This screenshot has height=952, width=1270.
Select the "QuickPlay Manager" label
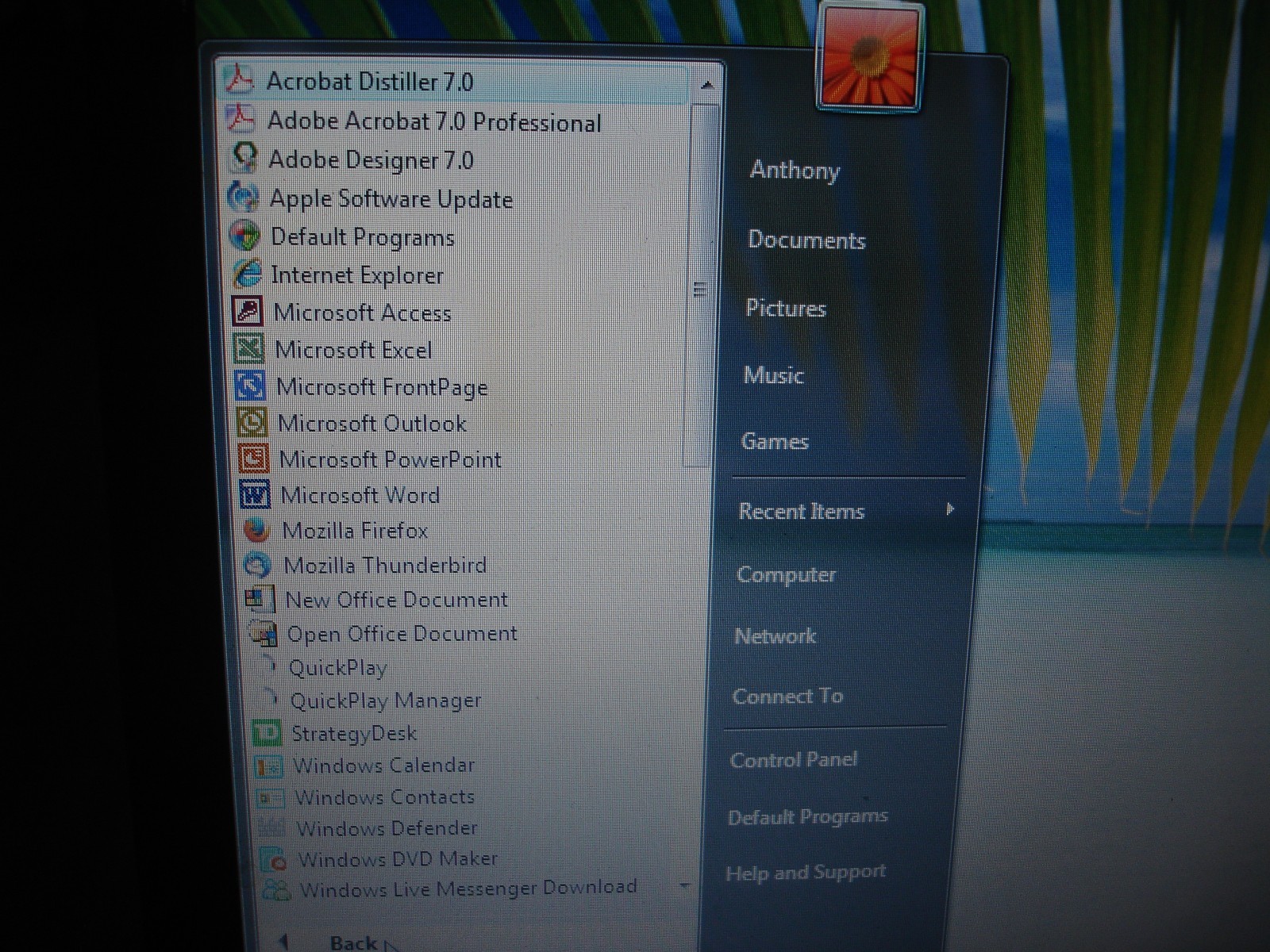[386, 701]
